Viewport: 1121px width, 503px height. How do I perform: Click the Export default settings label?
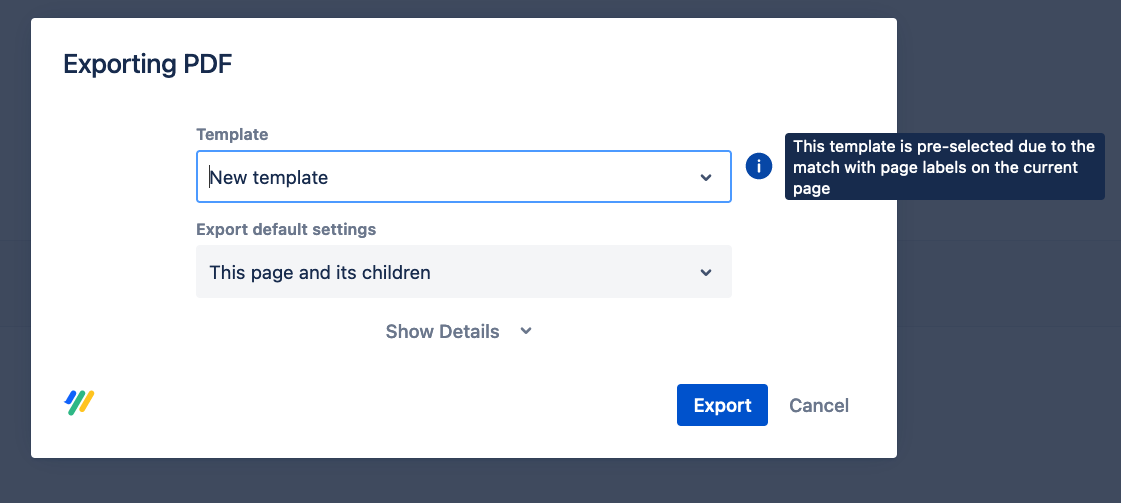click(x=286, y=229)
